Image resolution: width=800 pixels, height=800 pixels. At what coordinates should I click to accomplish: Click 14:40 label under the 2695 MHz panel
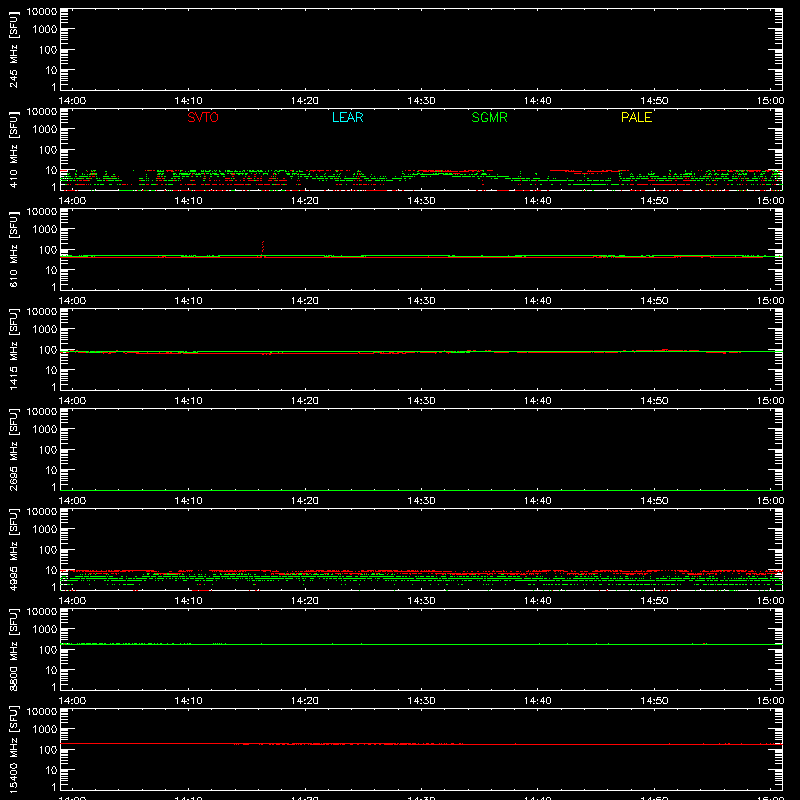pyautogui.click(x=538, y=501)
